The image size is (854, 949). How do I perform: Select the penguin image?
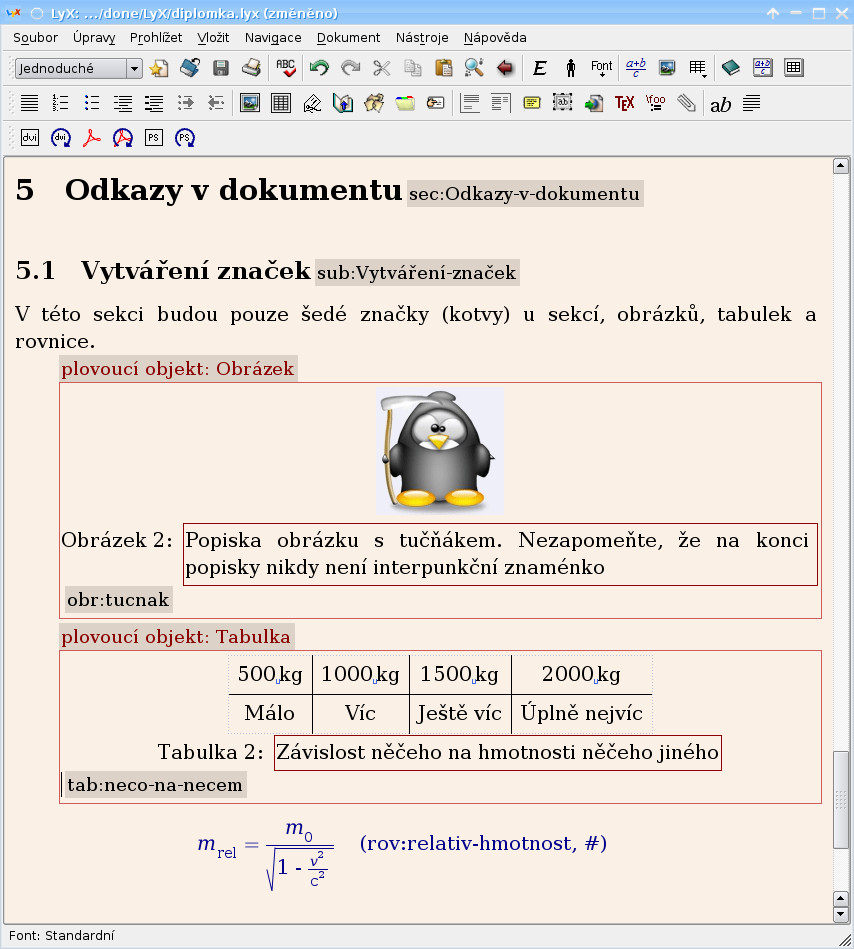point(440,451)
